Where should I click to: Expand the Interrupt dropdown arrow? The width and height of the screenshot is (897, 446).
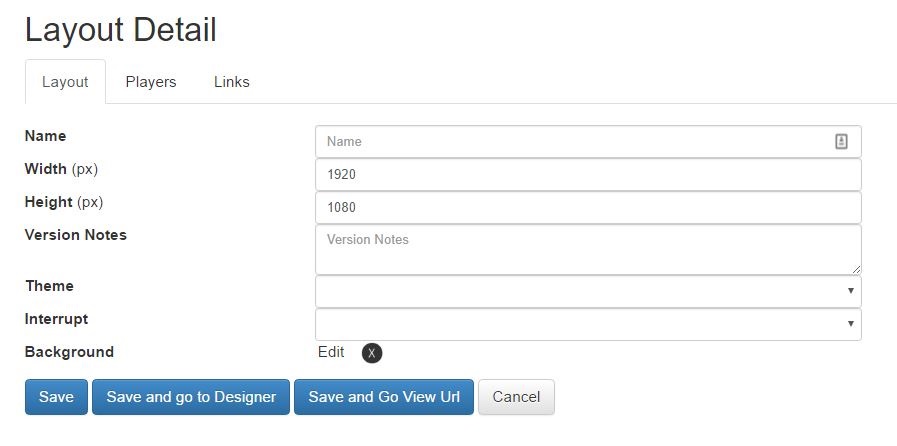[x=851, y=324]
